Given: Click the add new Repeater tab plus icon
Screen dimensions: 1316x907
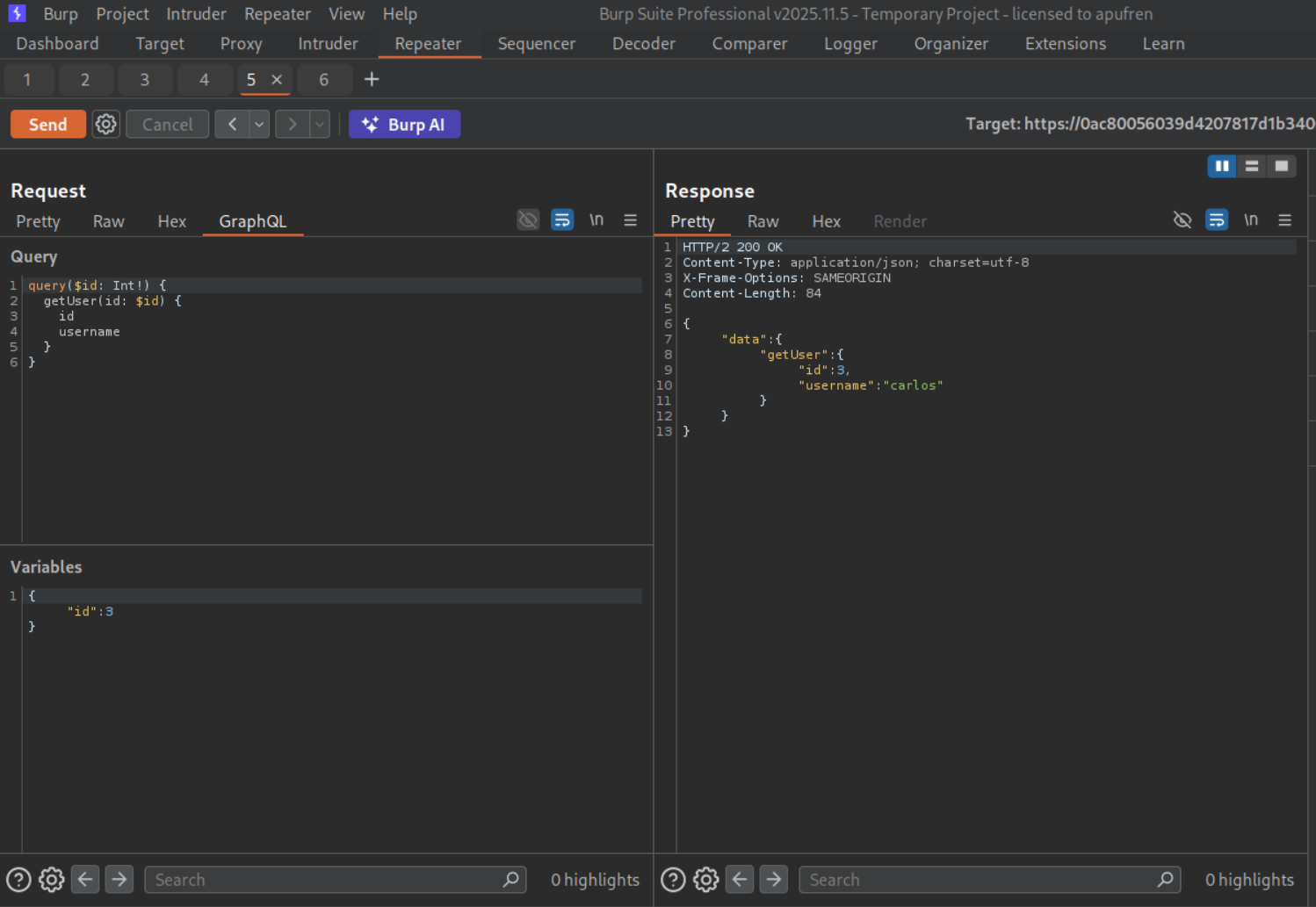Looking at the screenshot, I should click(372, 80).
